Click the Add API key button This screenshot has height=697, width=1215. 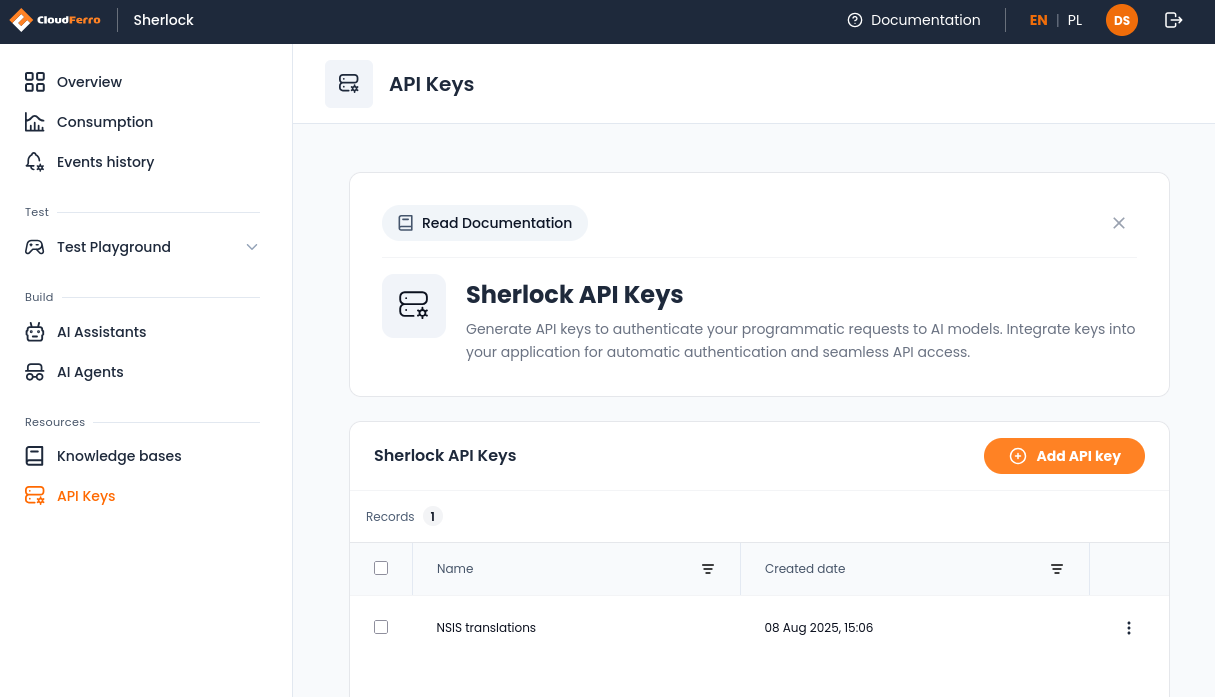coord(1064,456)
